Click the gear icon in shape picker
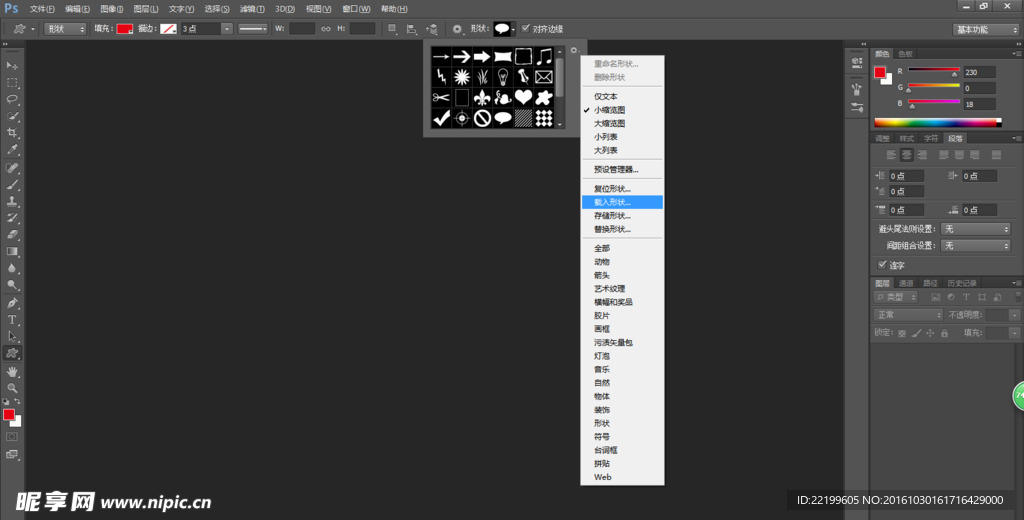The width and height of the screenshot is (1024, 520). [574, 51]
